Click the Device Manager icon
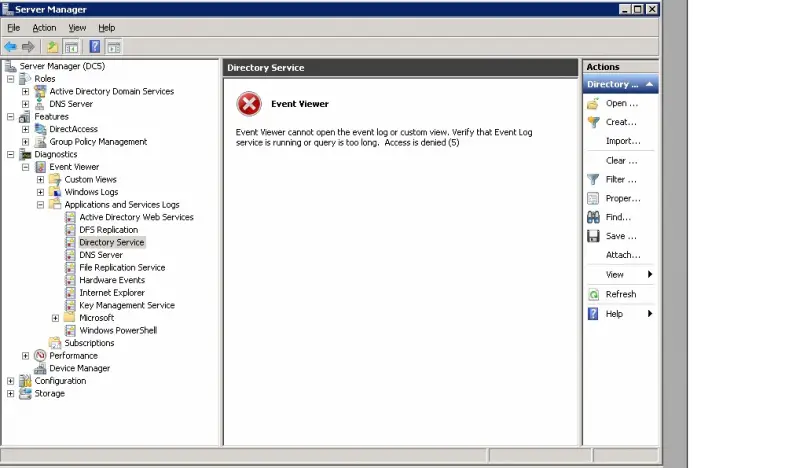The image size is (800, 468). (x=40, y=368)
